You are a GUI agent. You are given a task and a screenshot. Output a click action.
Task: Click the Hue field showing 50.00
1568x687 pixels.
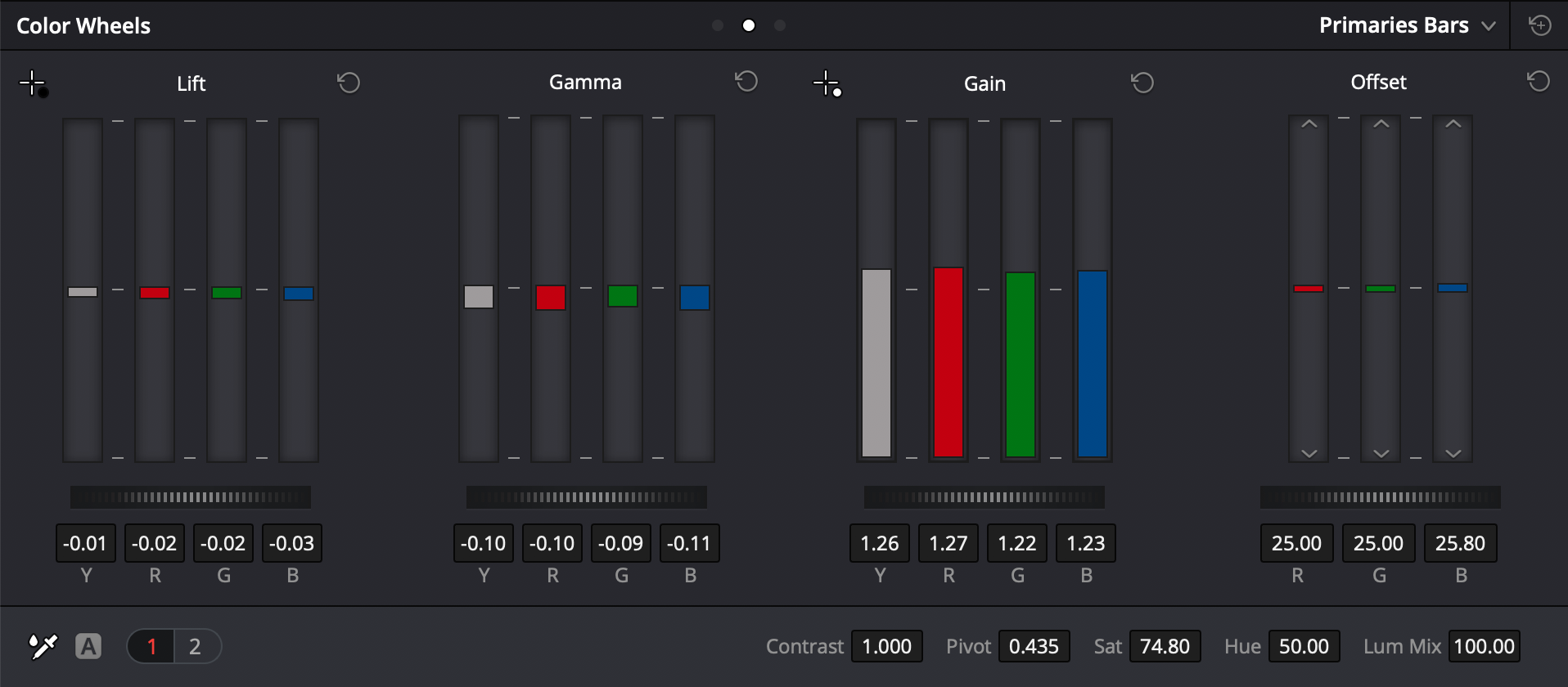pos(1304,646)
